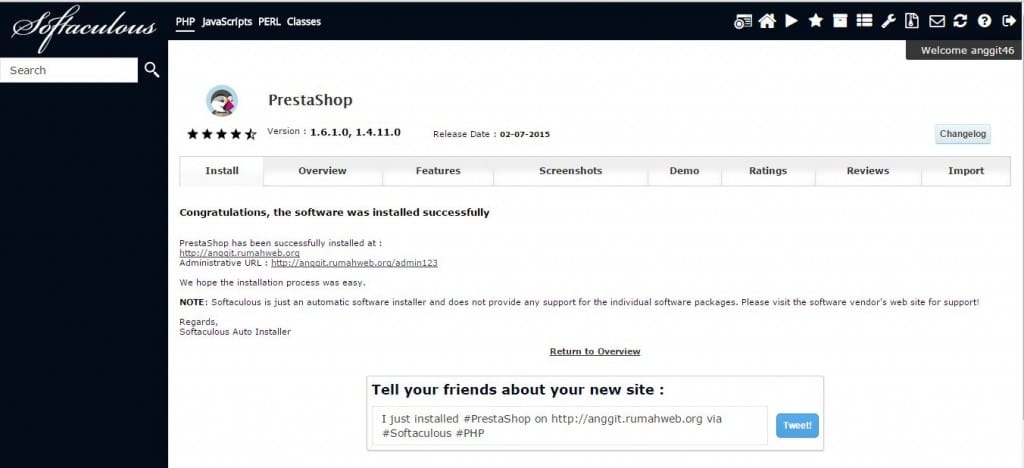Go to Softaculous home via house icon
Viewport: 1024px width, 468px height.
(x=767, y=21)
